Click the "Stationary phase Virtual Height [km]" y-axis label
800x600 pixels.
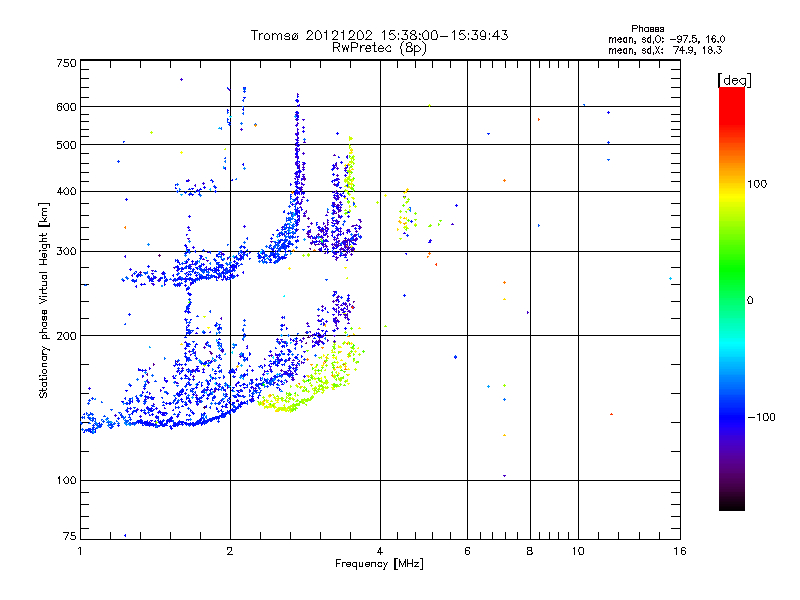click(x=44, y=301)
